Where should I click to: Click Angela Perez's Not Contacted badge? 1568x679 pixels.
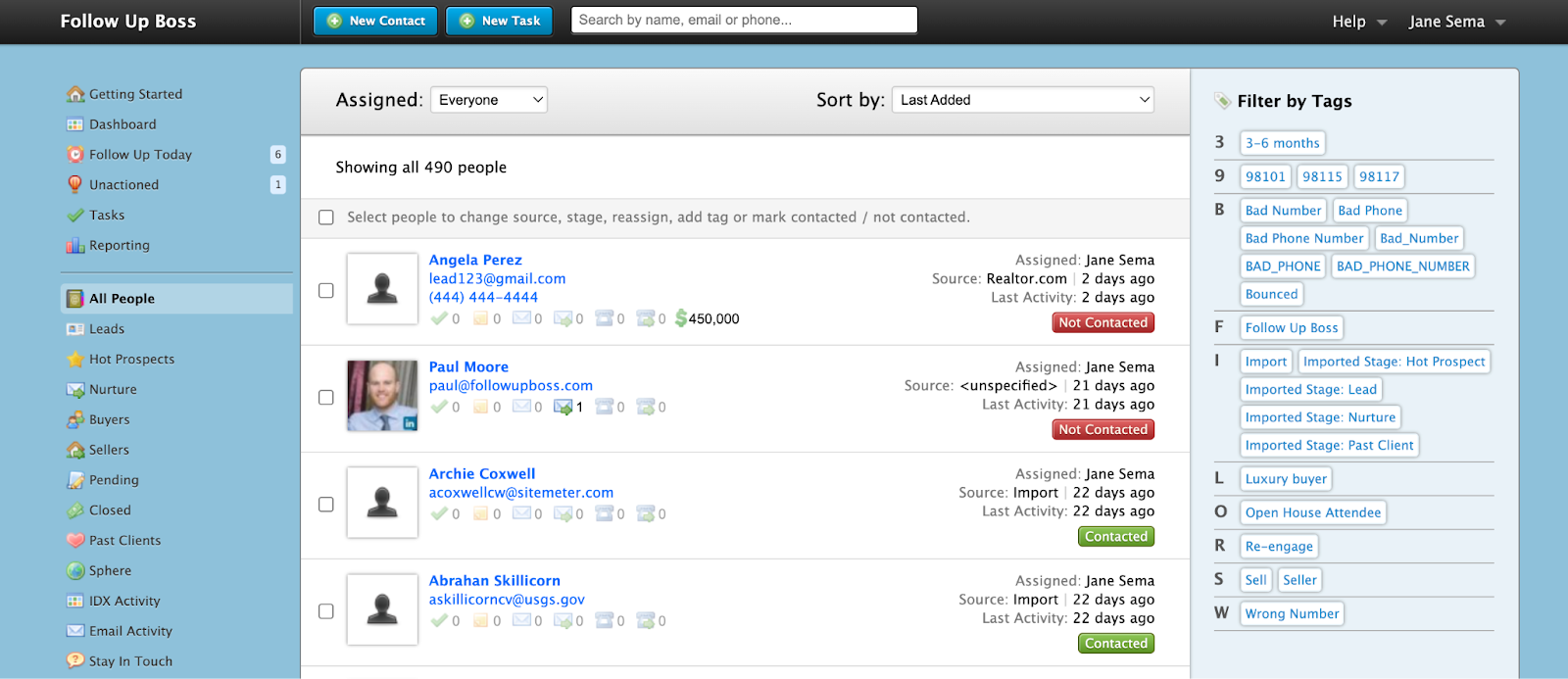click(1102, 322)
